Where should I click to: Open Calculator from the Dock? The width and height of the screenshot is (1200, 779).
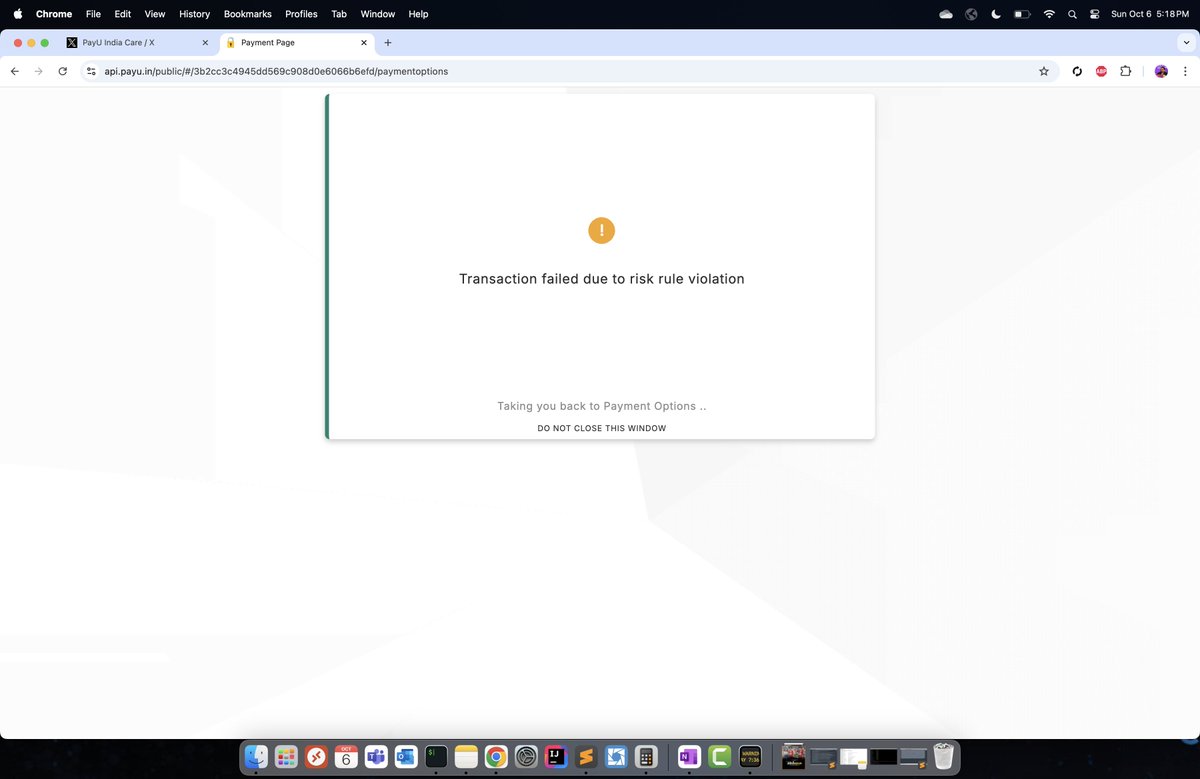pos(645,757)
